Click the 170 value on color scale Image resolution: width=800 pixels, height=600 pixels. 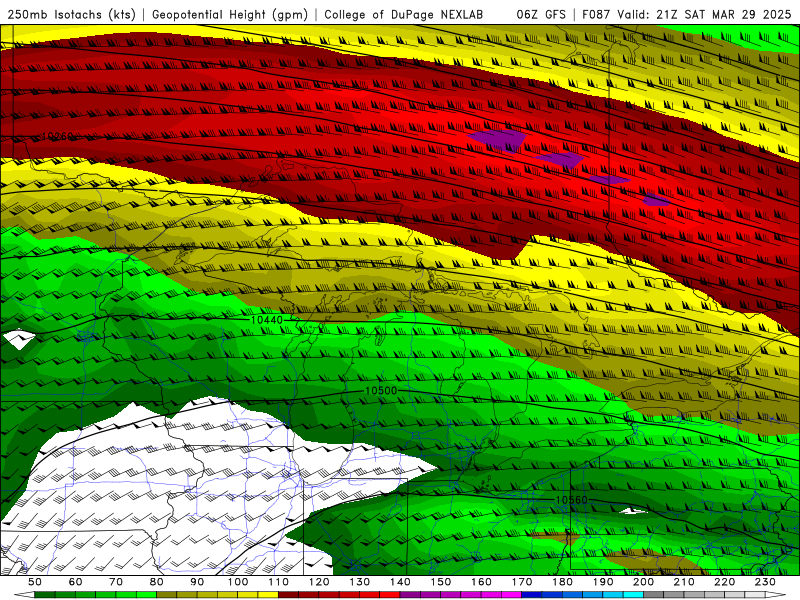[x=522, y=582]
